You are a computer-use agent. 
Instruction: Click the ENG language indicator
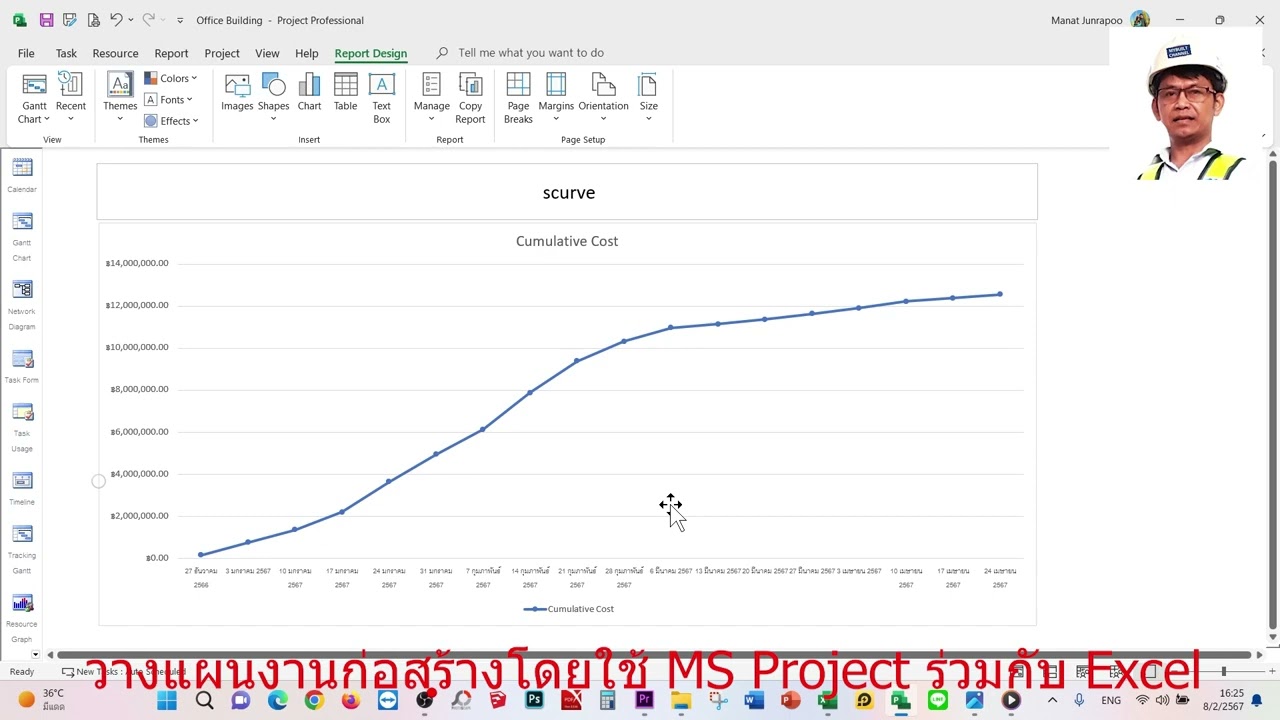coord(1111,700)
